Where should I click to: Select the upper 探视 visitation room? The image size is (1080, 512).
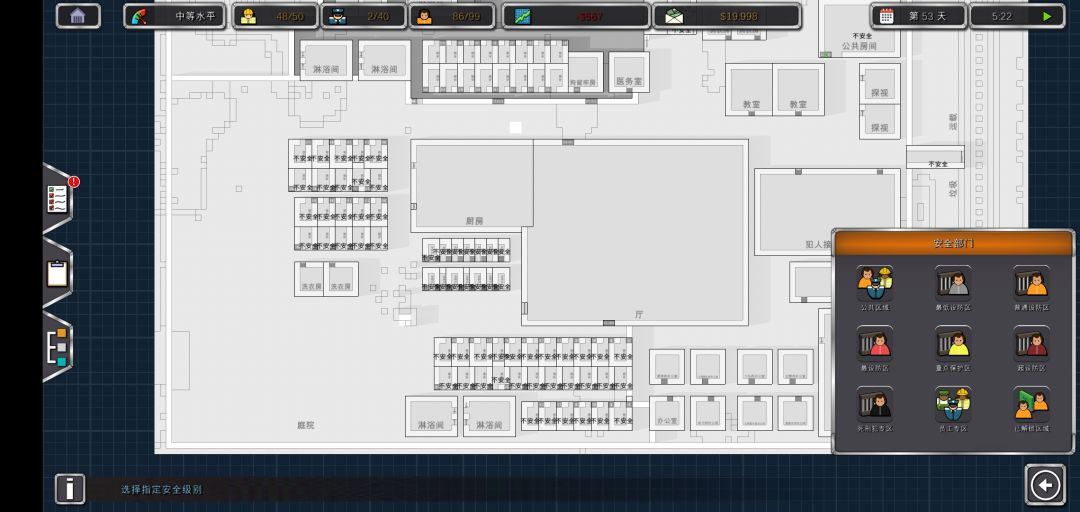880,83
